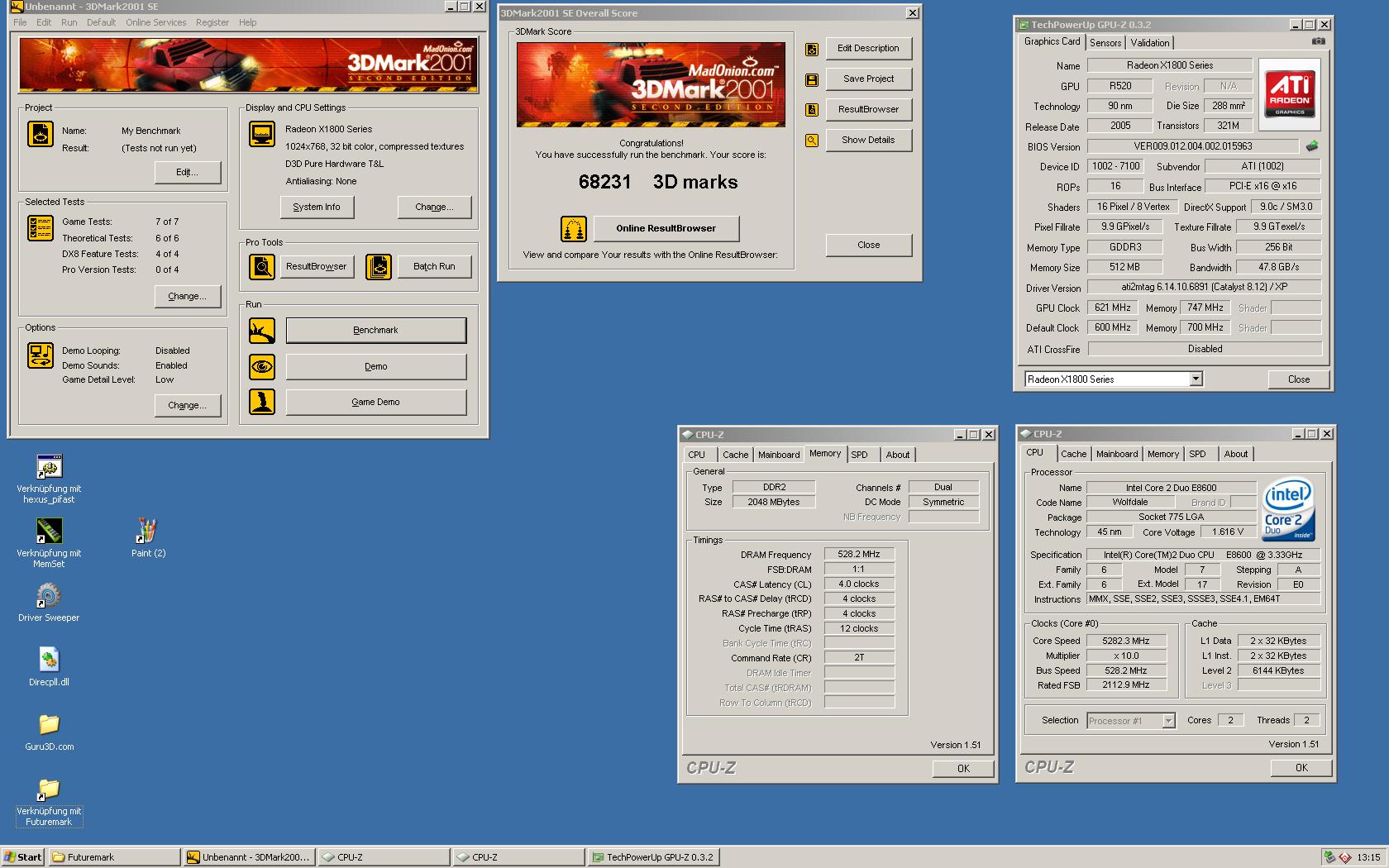Click the GPU-Z screenshot camera icon
1389x868 pixels.
[1318, 41]
